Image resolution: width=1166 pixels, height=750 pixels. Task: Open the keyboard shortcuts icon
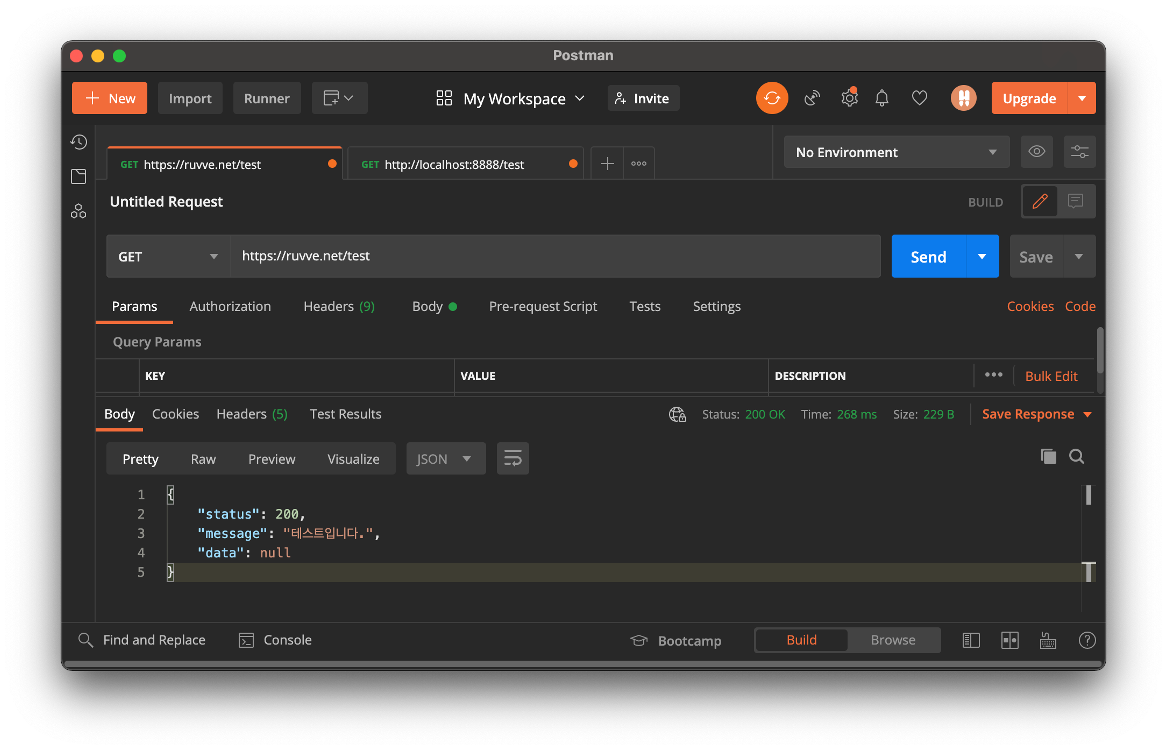click(x=1048, y=641)
